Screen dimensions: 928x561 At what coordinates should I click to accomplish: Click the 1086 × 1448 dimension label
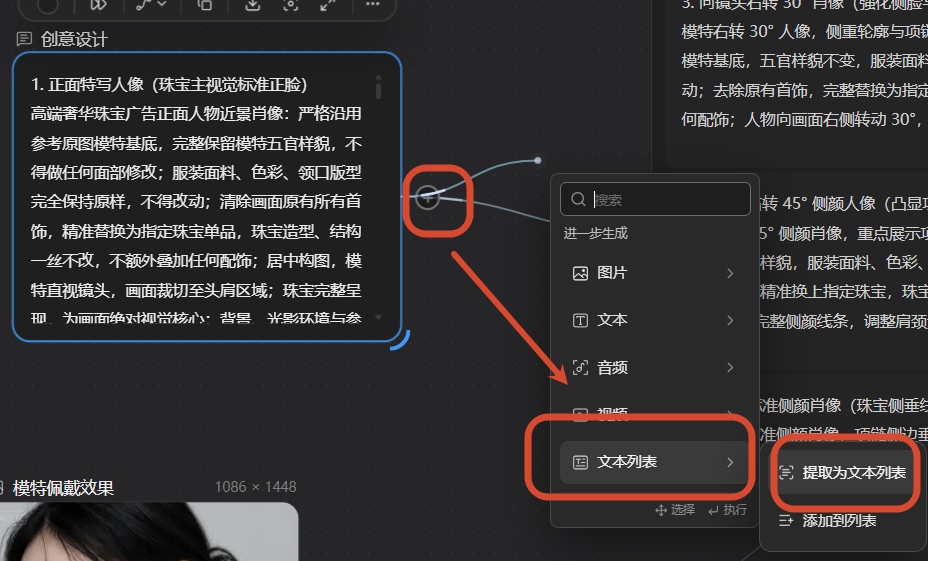[x=255, y=486]
